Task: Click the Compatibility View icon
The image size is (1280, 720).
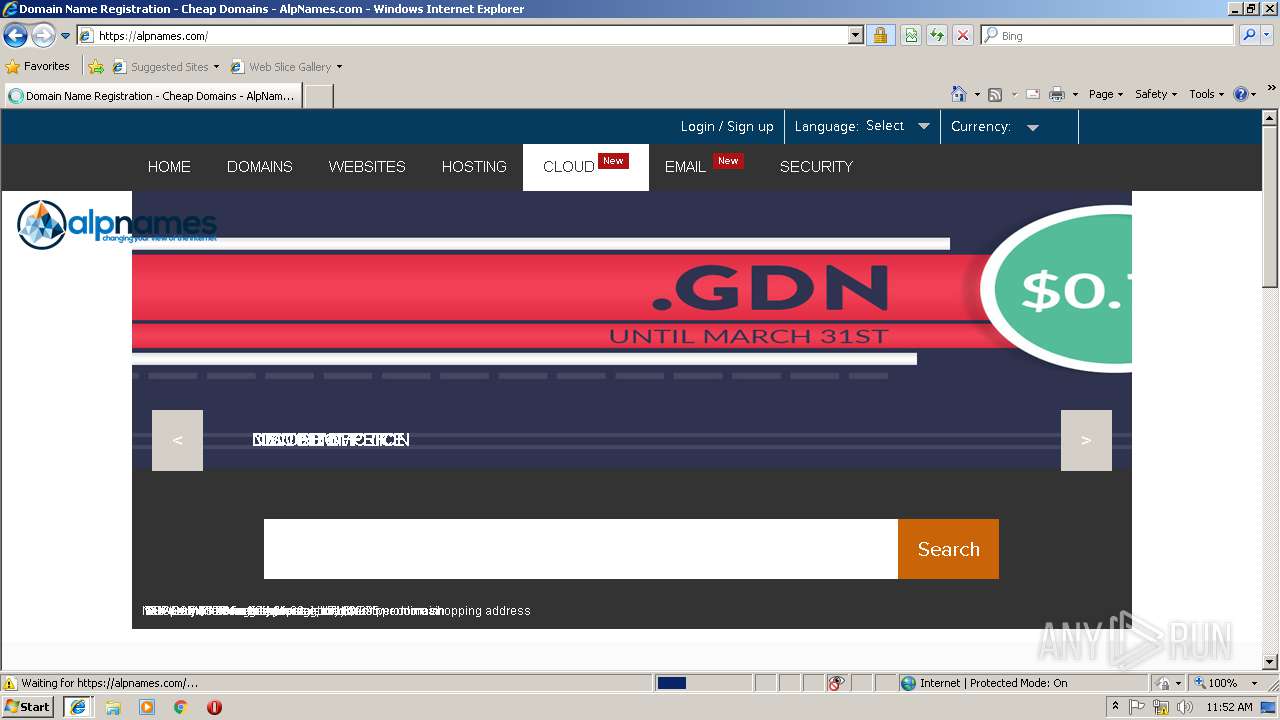Action: tap(911, 36)
